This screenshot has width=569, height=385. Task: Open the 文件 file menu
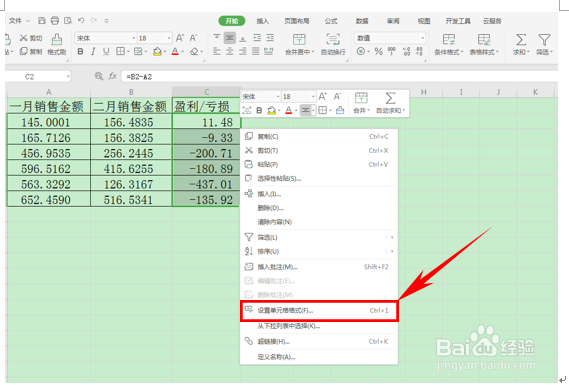click(18, 21)
